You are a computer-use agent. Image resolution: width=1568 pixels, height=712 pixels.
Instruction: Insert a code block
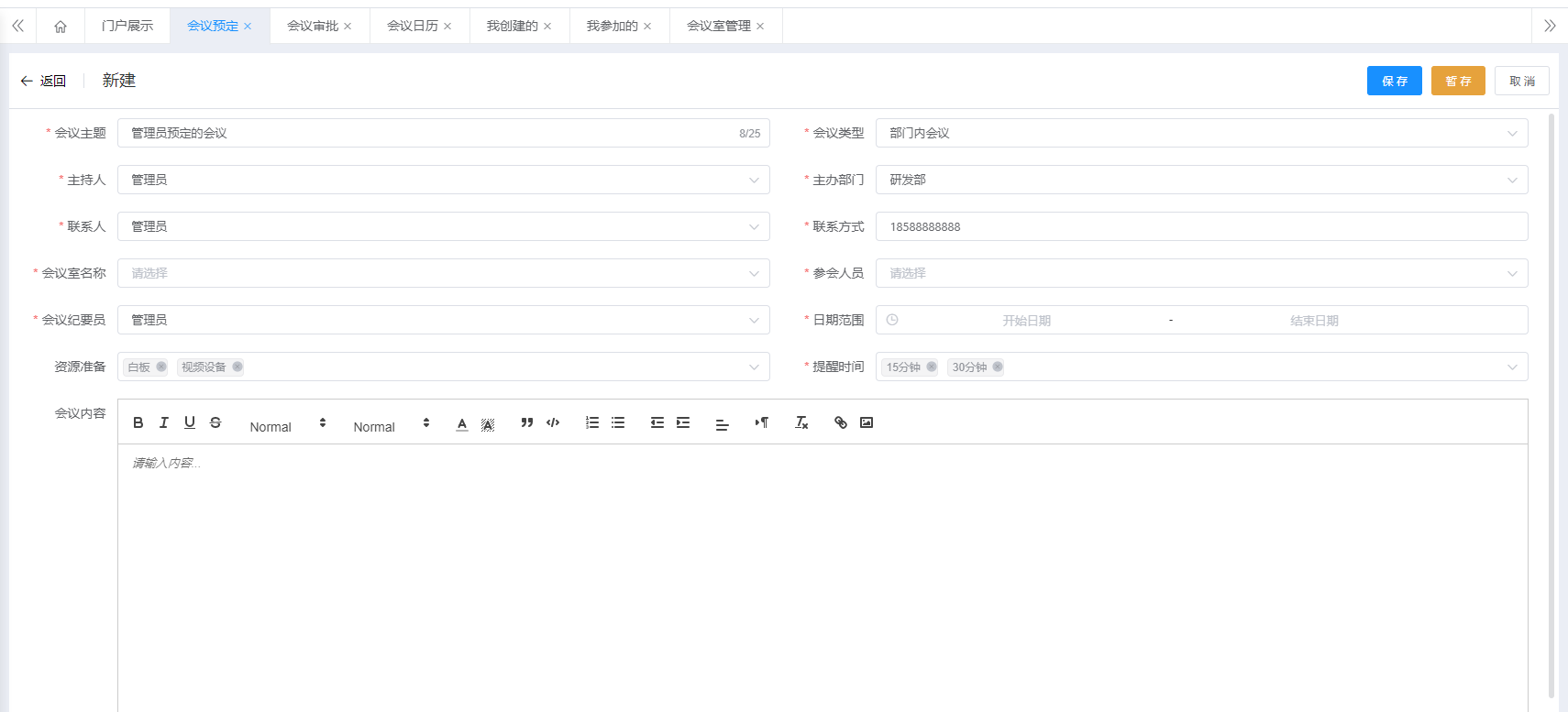point(553,422)
